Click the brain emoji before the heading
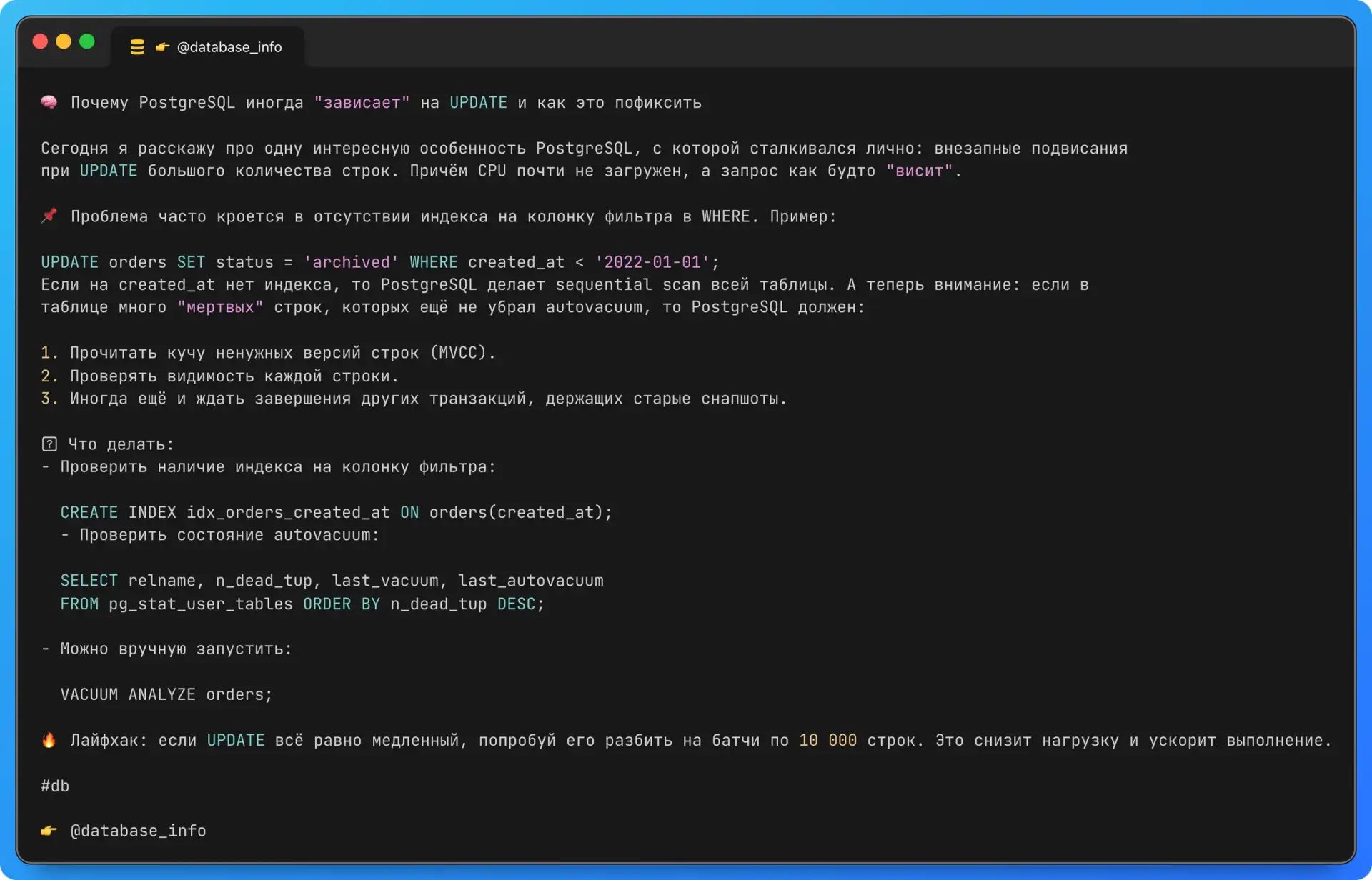1372x880 pixels. coord(49,102)
